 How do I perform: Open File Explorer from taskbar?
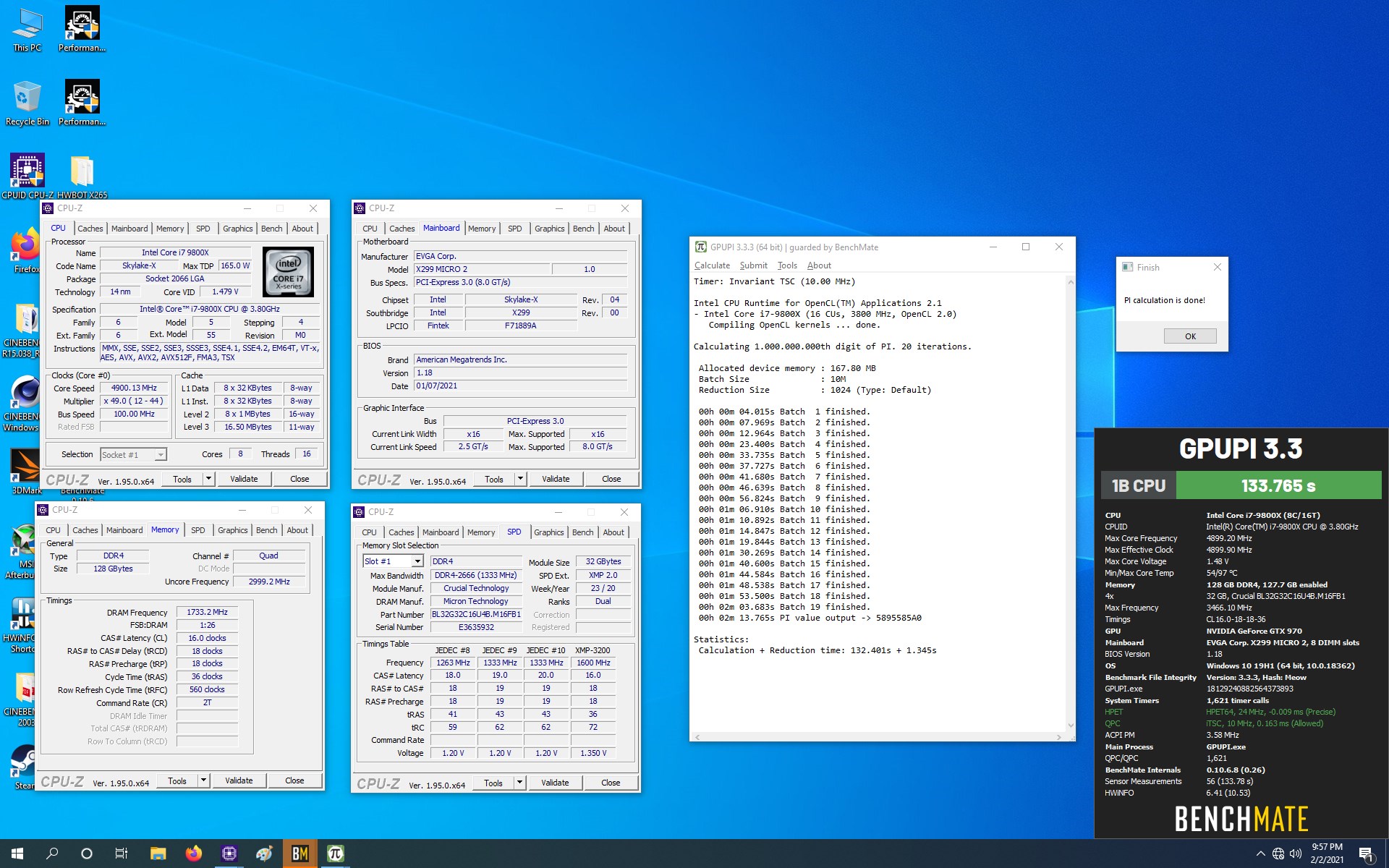pos(158,854)
